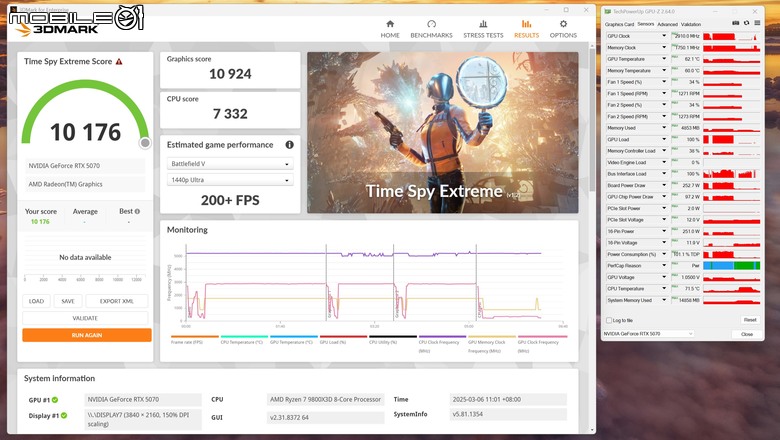Toggle the Log to file checkbox in GPU-Z
780x440 pixels.
pyautogui.click(x=609, y=320)
